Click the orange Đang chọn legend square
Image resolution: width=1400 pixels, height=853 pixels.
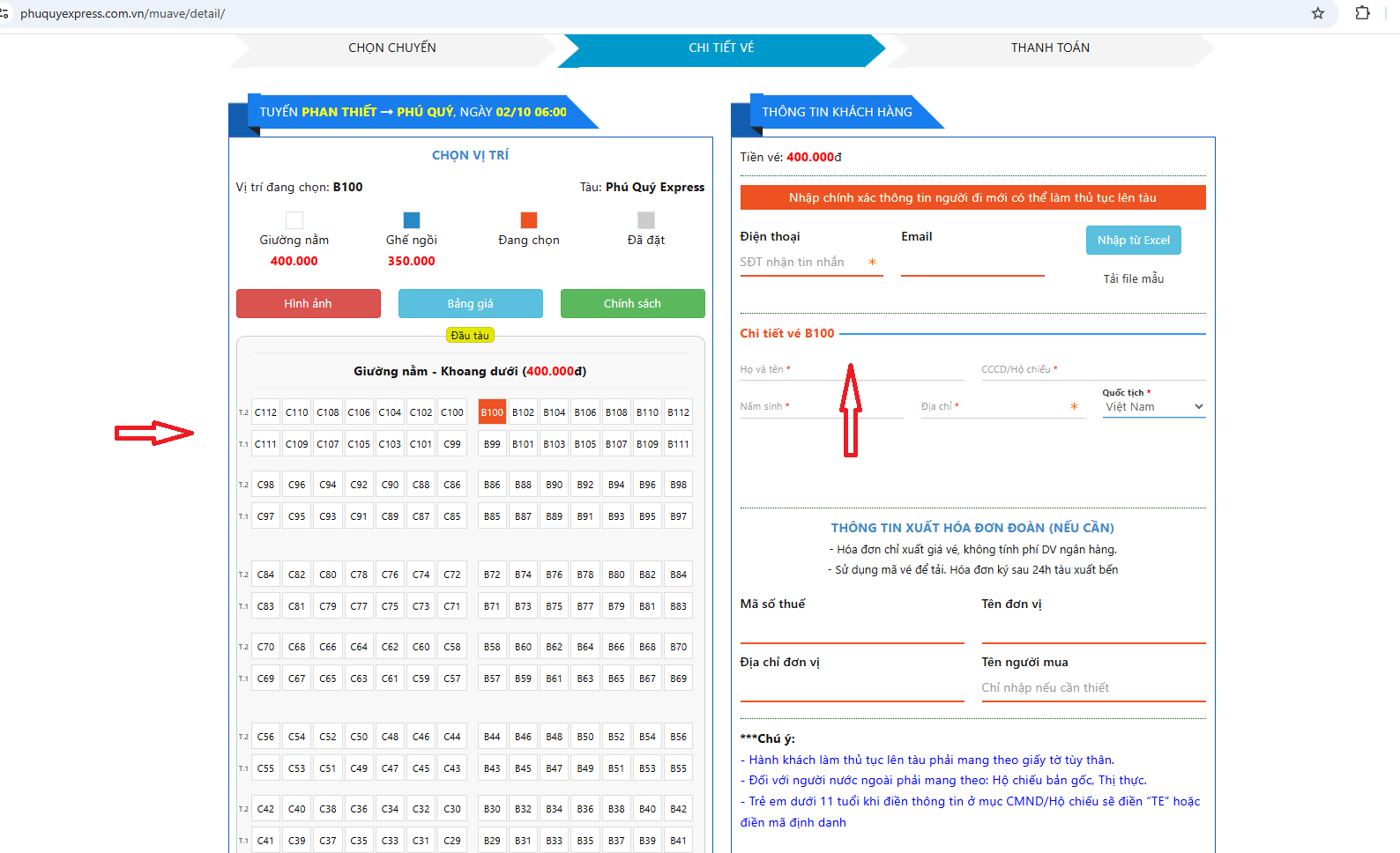coord(529,220)
